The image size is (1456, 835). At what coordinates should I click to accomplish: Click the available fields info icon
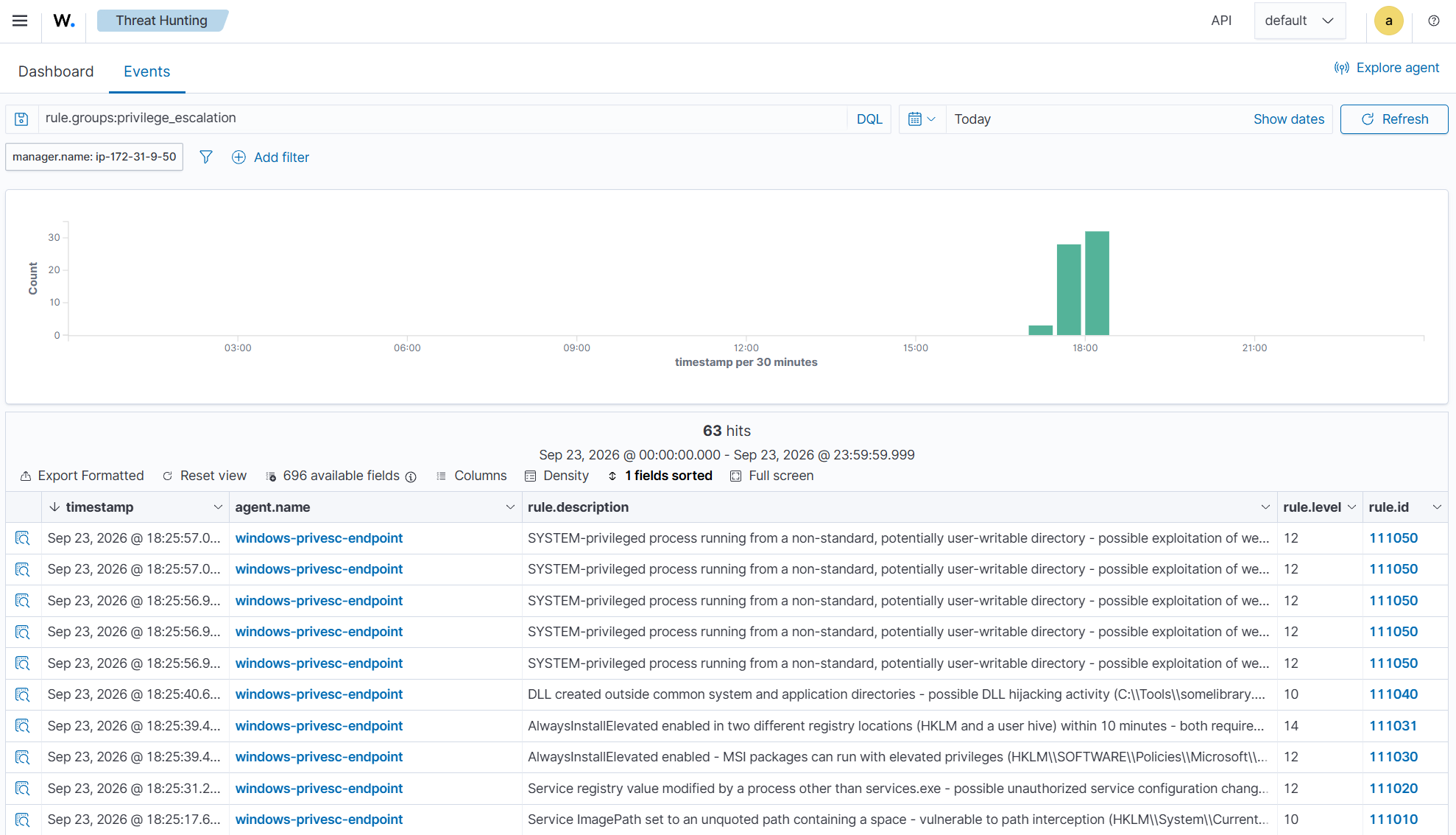[411, 476]
